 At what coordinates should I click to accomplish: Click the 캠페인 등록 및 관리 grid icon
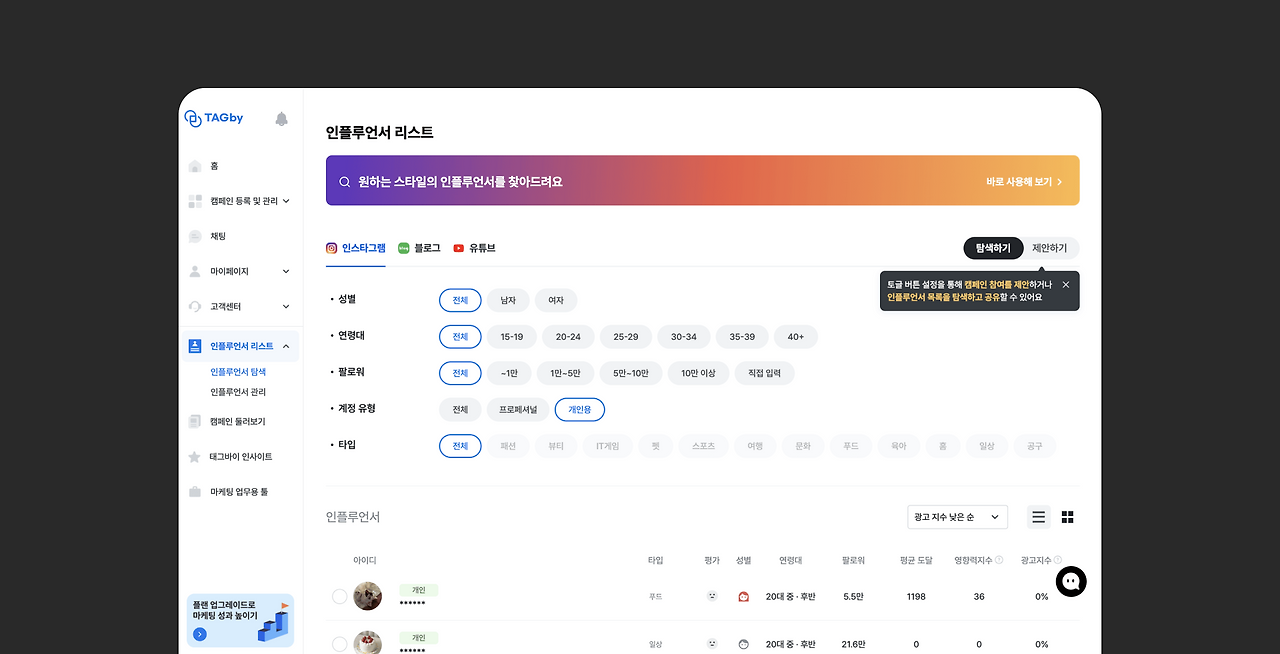point(195,201)
